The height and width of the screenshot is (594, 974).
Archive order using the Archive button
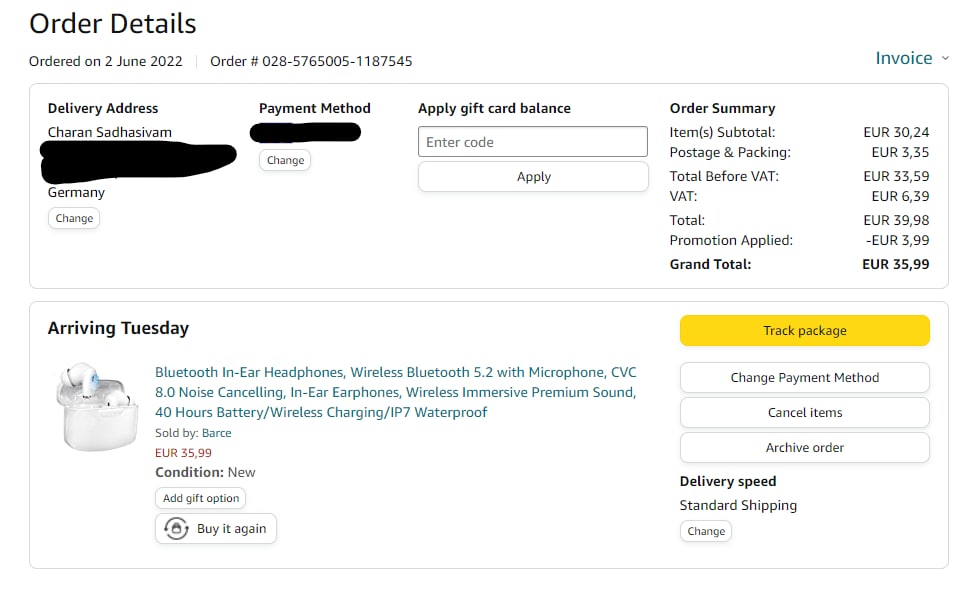click(804, 448)
